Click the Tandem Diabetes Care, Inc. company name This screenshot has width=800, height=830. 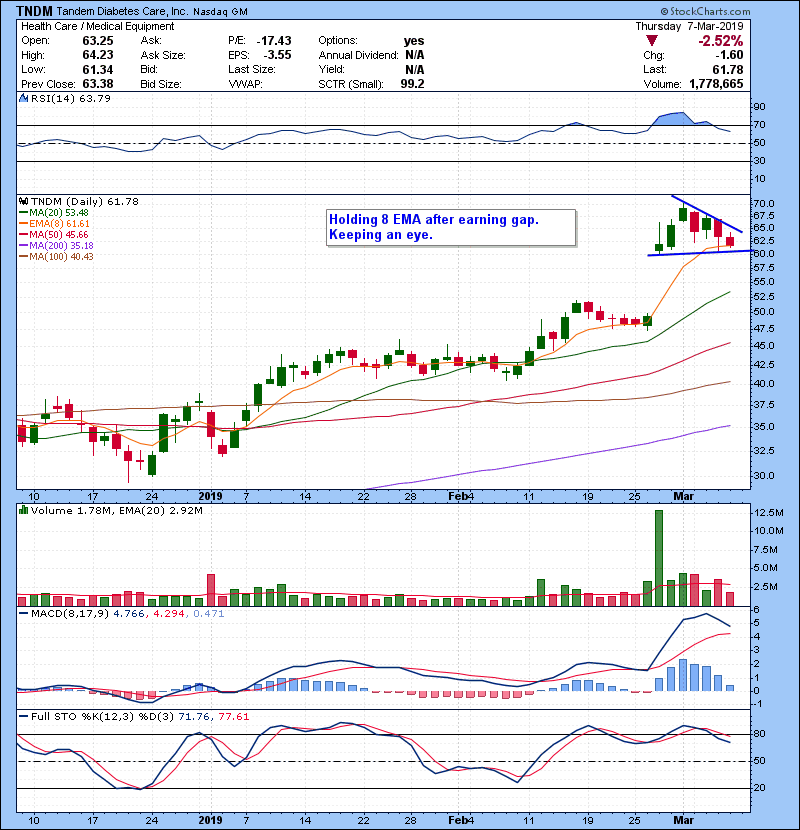(x=122, y=11)
